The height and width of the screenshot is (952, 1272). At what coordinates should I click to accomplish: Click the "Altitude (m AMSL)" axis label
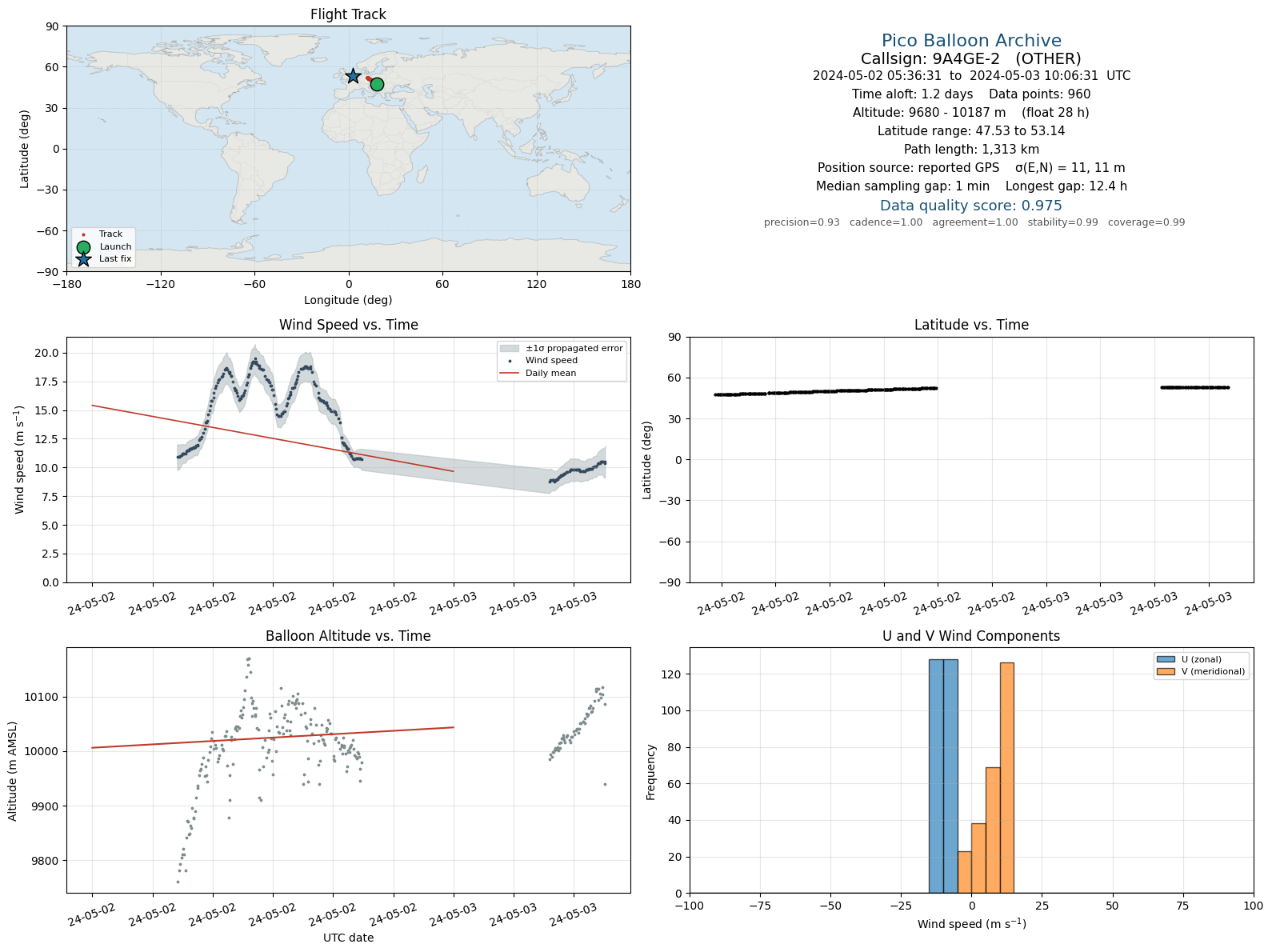tap(13, 770)
